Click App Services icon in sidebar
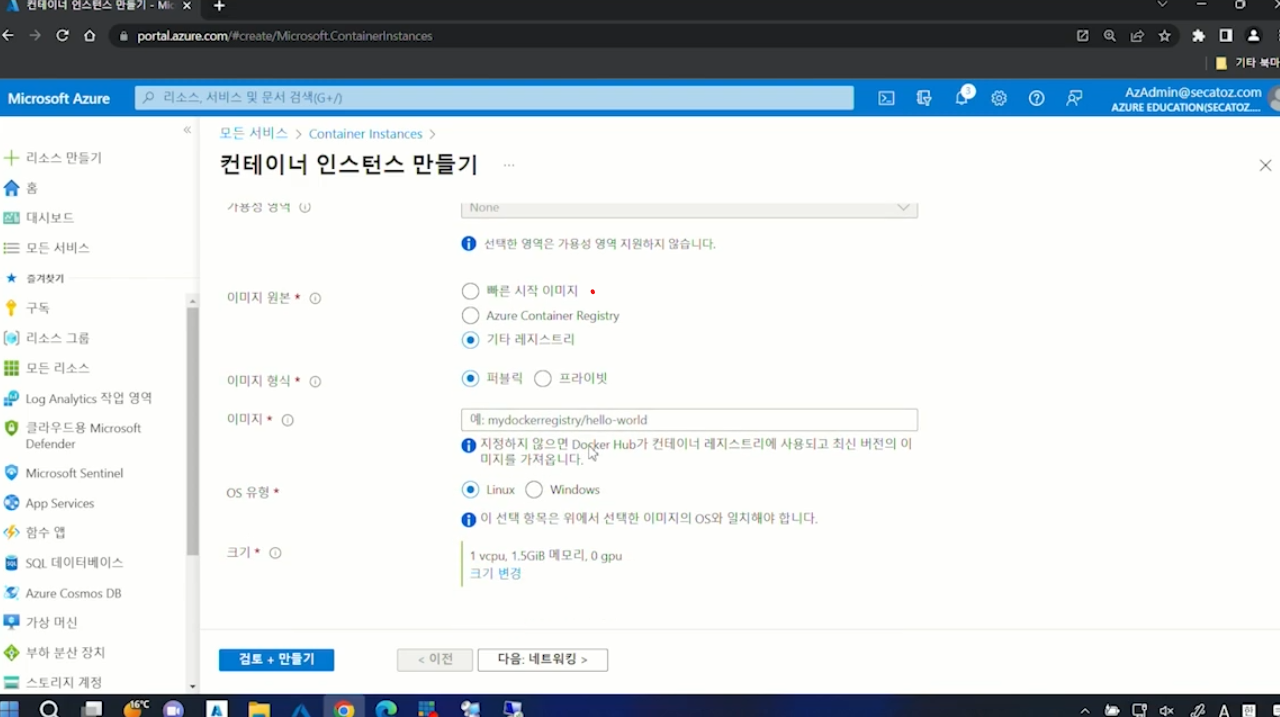Viewport: 1280px width, 717px height. (x=12, y=503)
